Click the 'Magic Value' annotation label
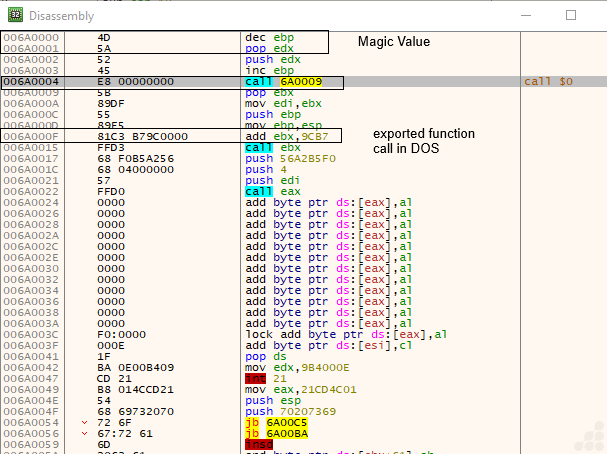The height and width of the screenshot is (454, 607). pos(394,42)
